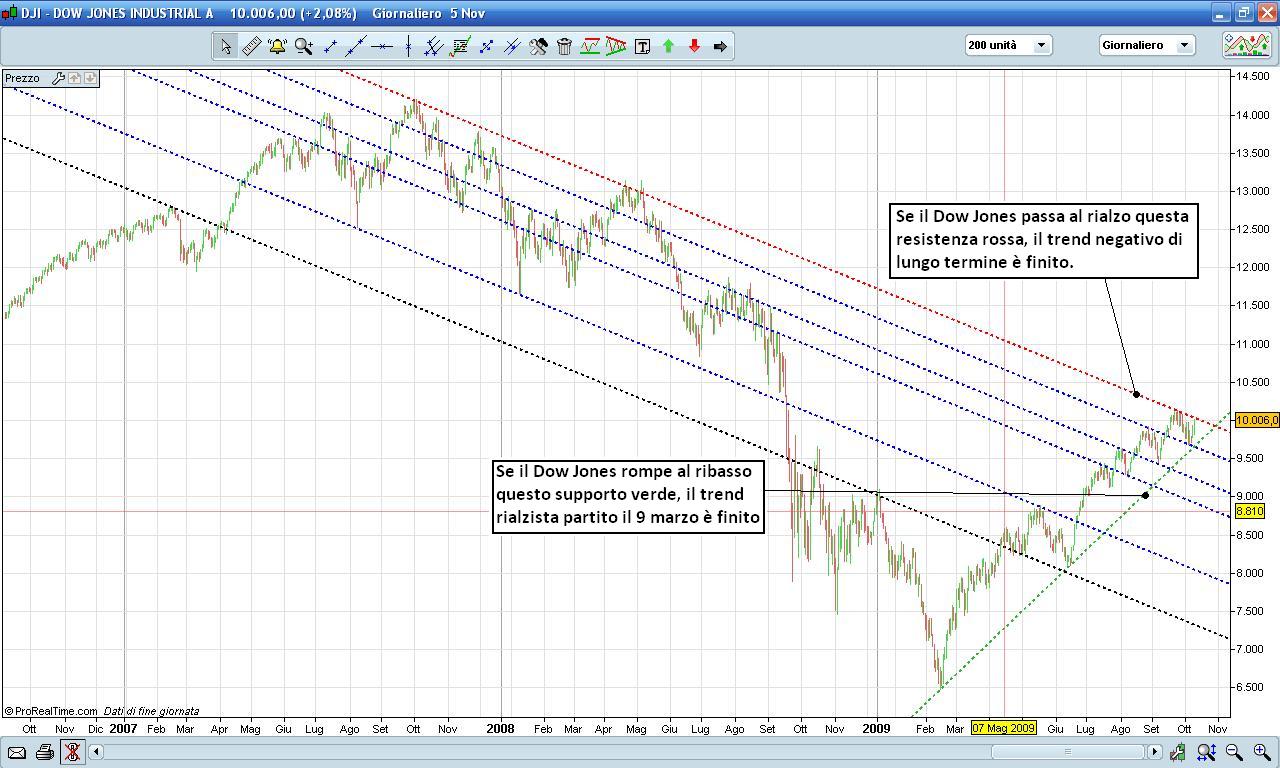Send chart by email envelope icon
This screenshot has width=1280, height=768.
click(17, 752)
